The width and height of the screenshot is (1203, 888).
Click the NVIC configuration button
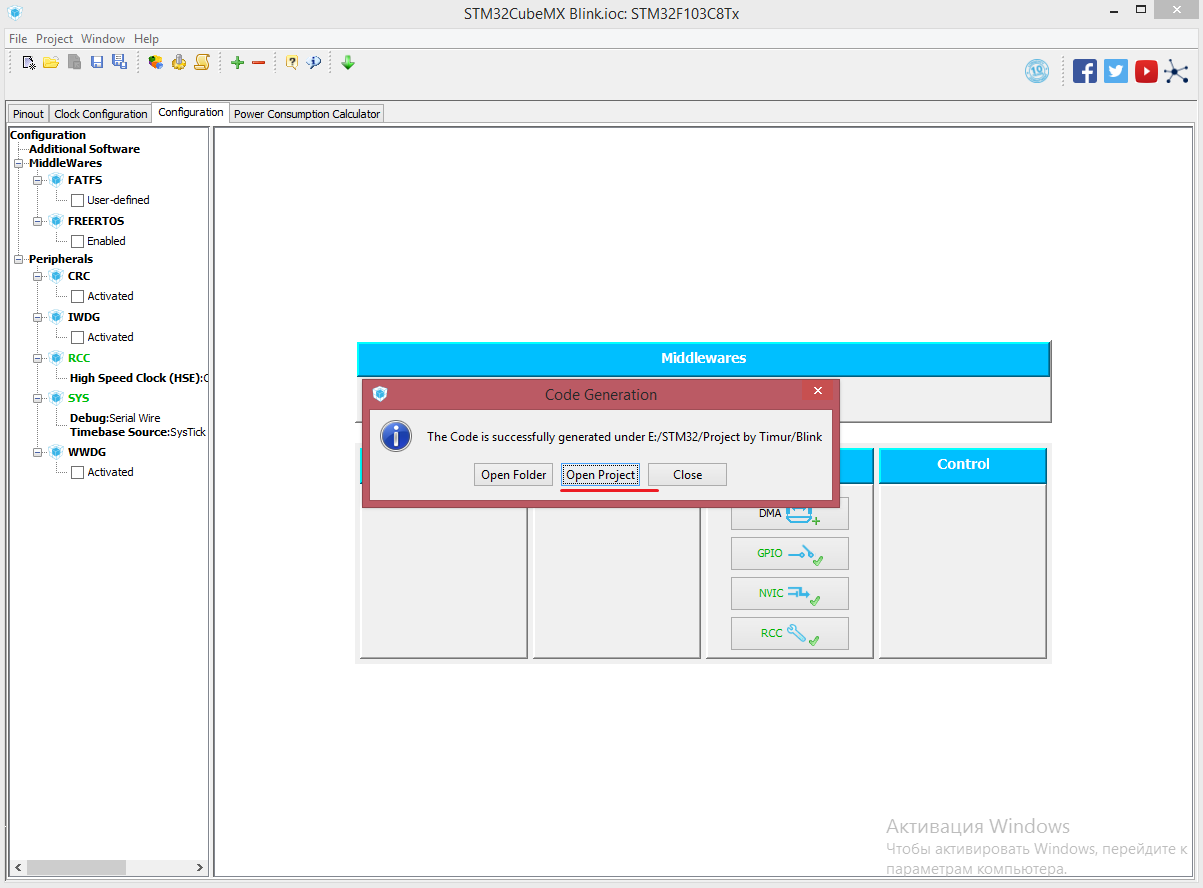coord(790,593)
